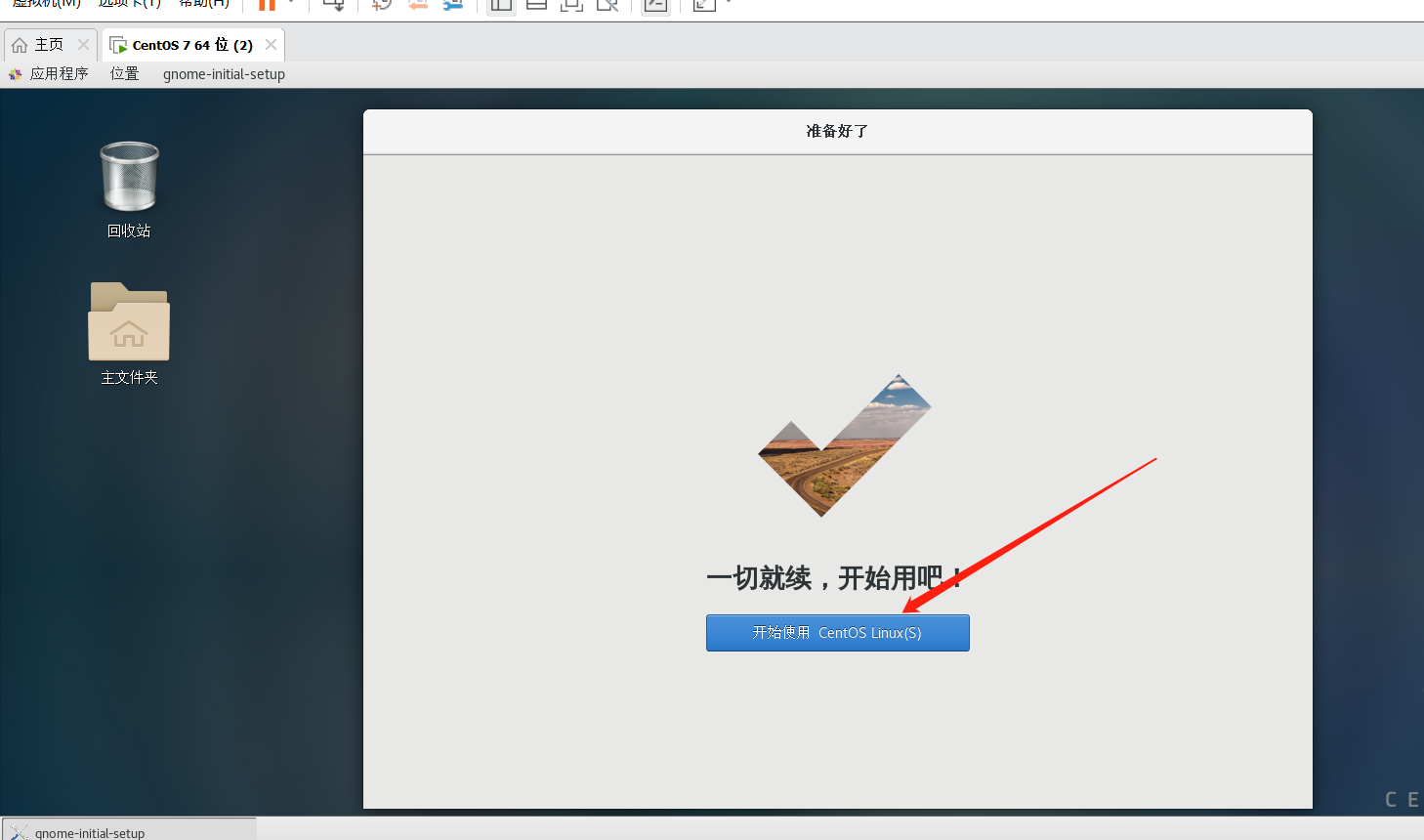Expand the power button dropdown arrow
1424x840 pixels.
coord(289,5)
